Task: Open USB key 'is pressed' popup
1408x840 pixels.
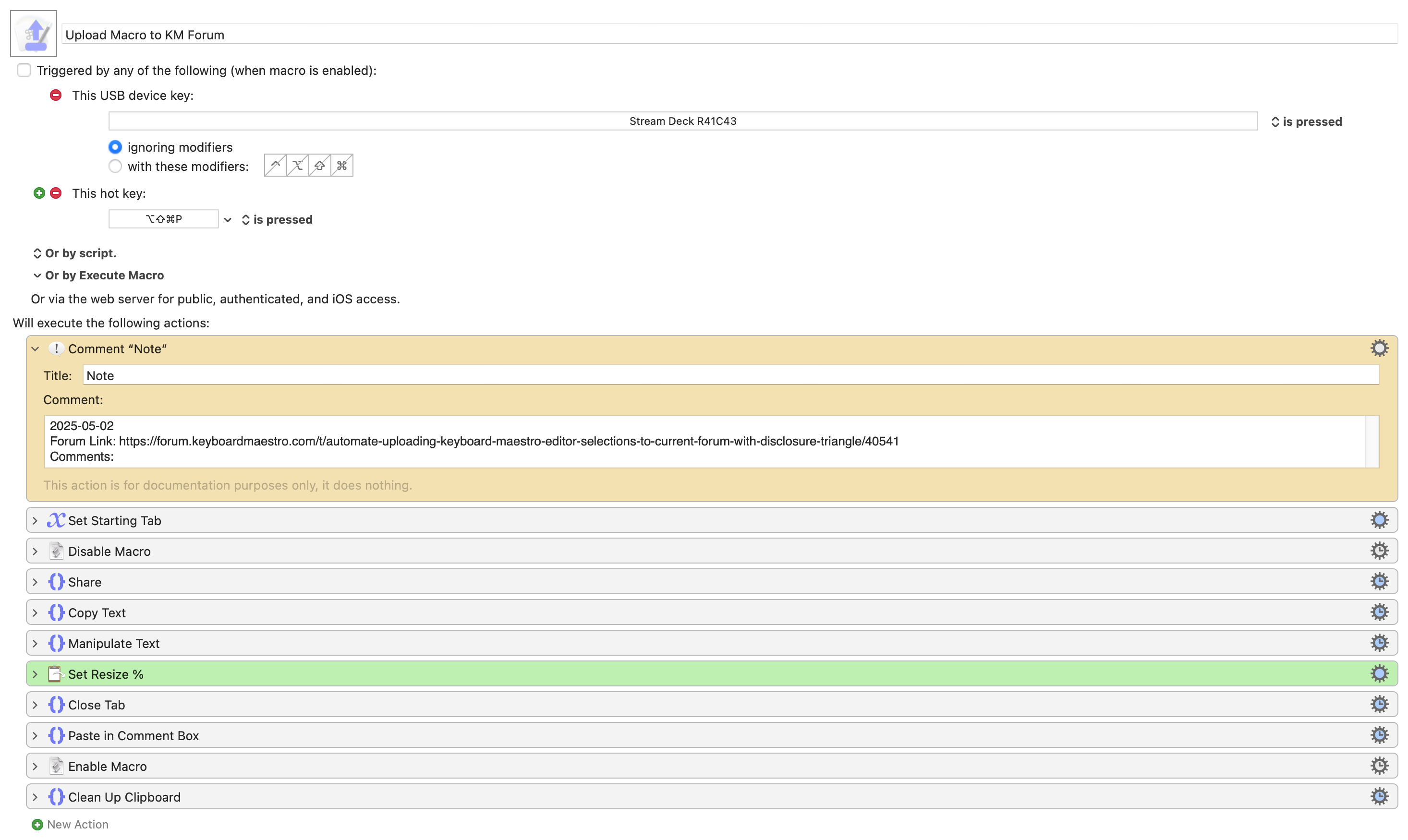Action: click(1306, 122)
